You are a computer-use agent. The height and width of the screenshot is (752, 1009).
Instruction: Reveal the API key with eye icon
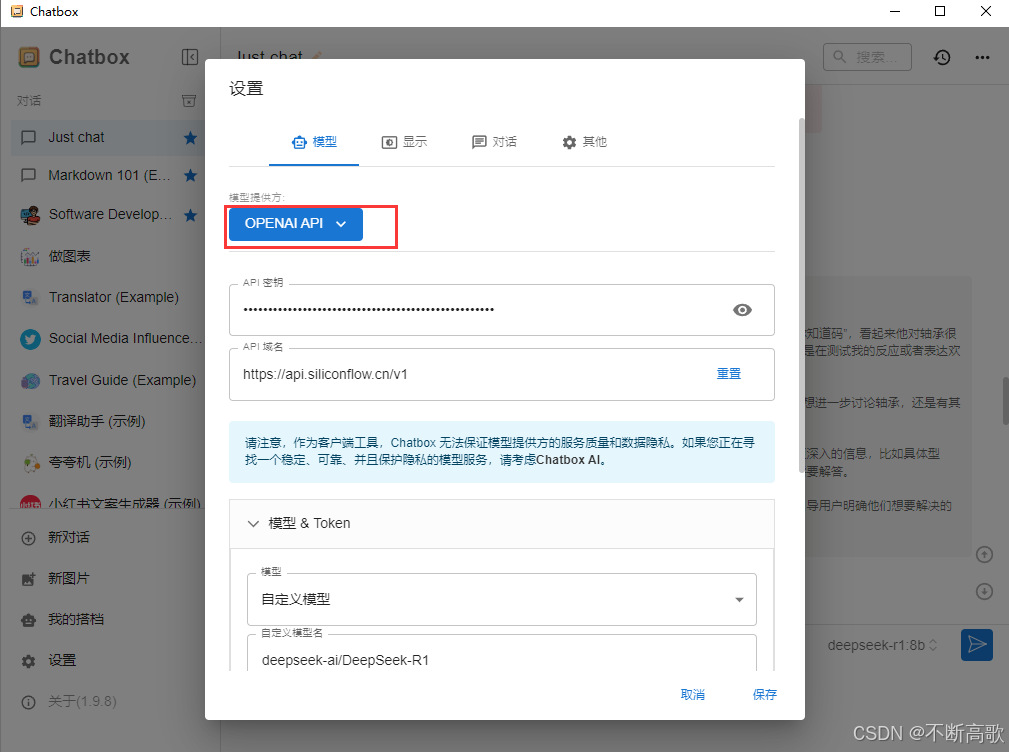click(x=742, y=310)
